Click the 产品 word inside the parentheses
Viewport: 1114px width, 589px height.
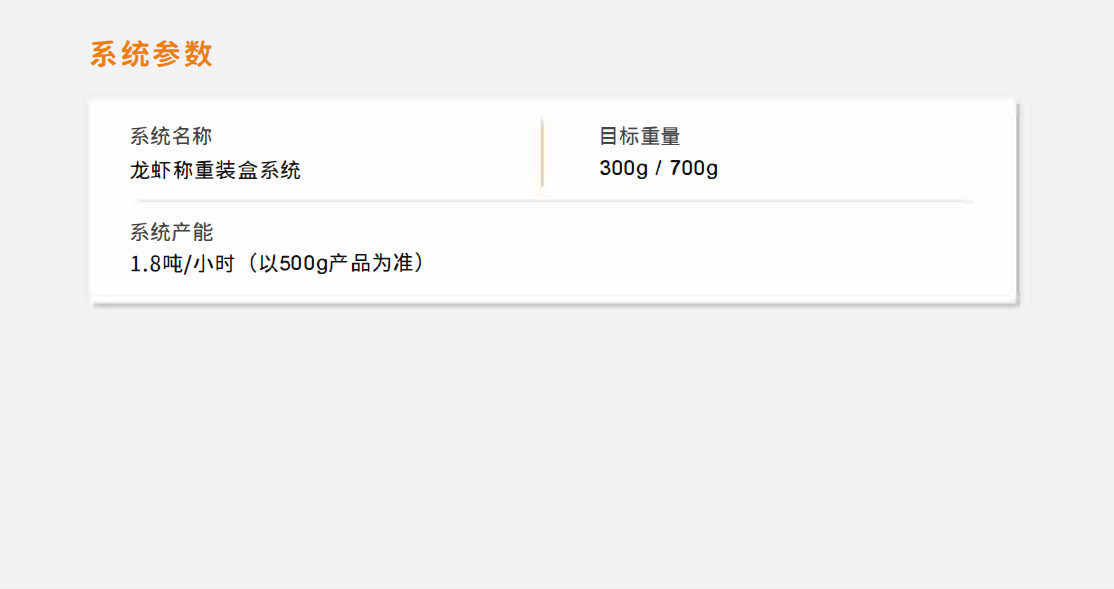tap(350, 264)
